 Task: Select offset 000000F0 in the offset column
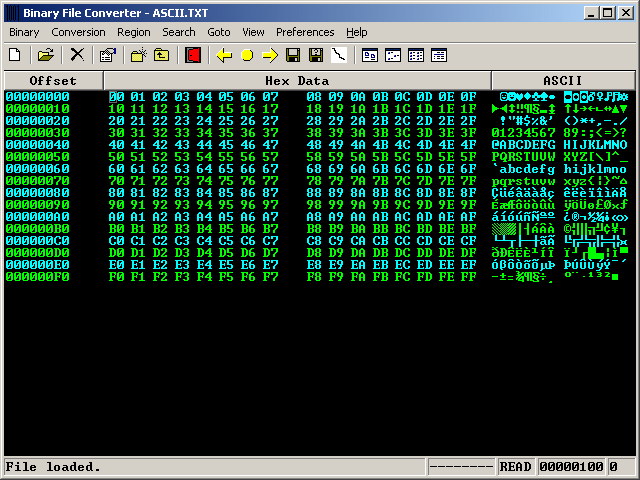tap(38, 277)
